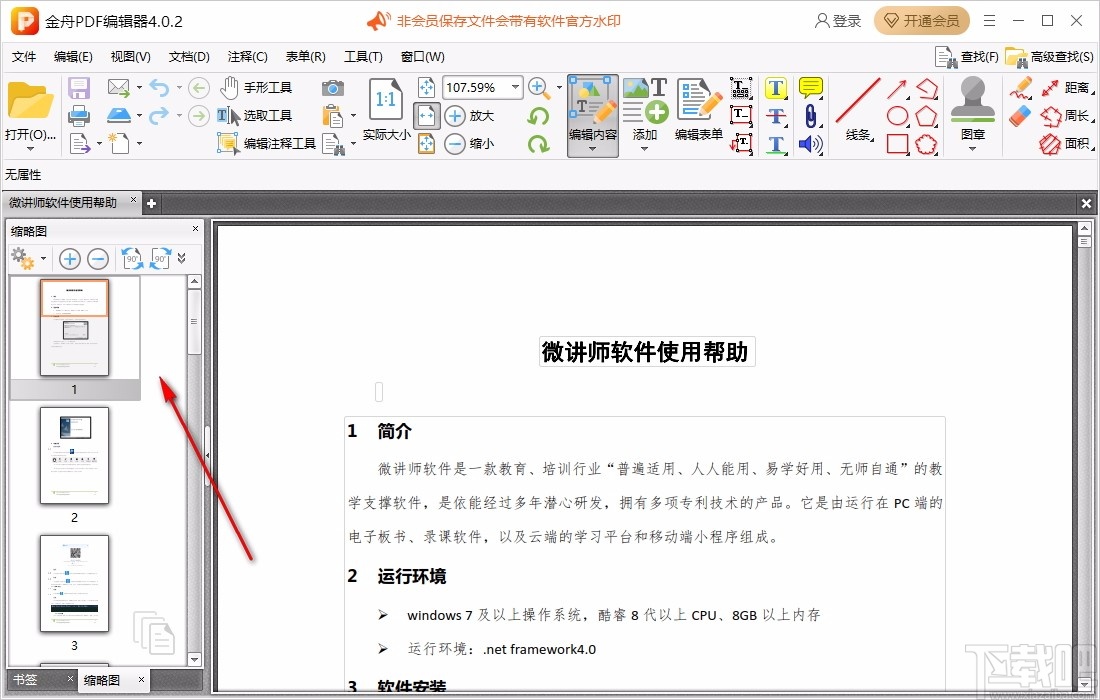Screen dimensions: 1100x700
Task: Switch to the 书签 tab at bottom
Action: [27, 679]
